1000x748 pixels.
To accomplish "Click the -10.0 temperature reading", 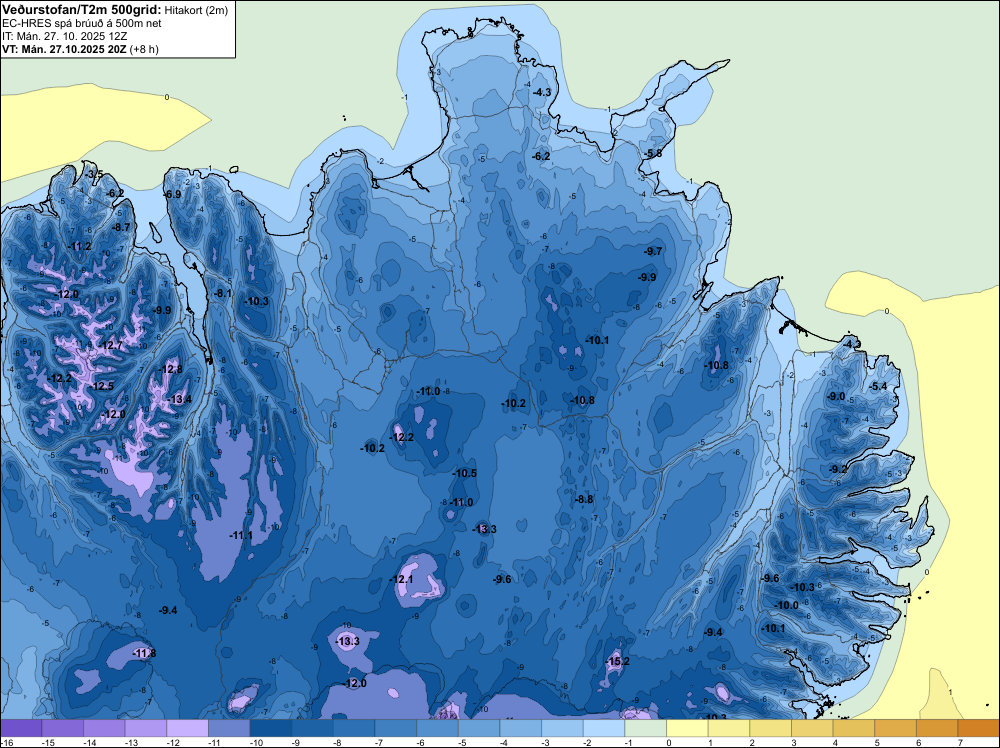I will [786, 605].
